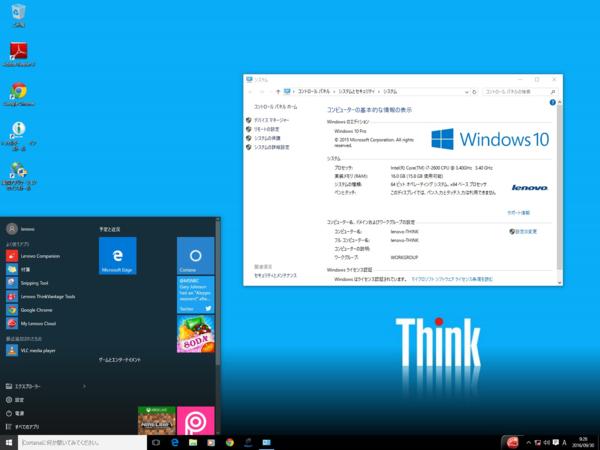The width and height of the screenshot is (600, 450).
Task: Open Advanced system settings link
Action: [x=272, y=147]
